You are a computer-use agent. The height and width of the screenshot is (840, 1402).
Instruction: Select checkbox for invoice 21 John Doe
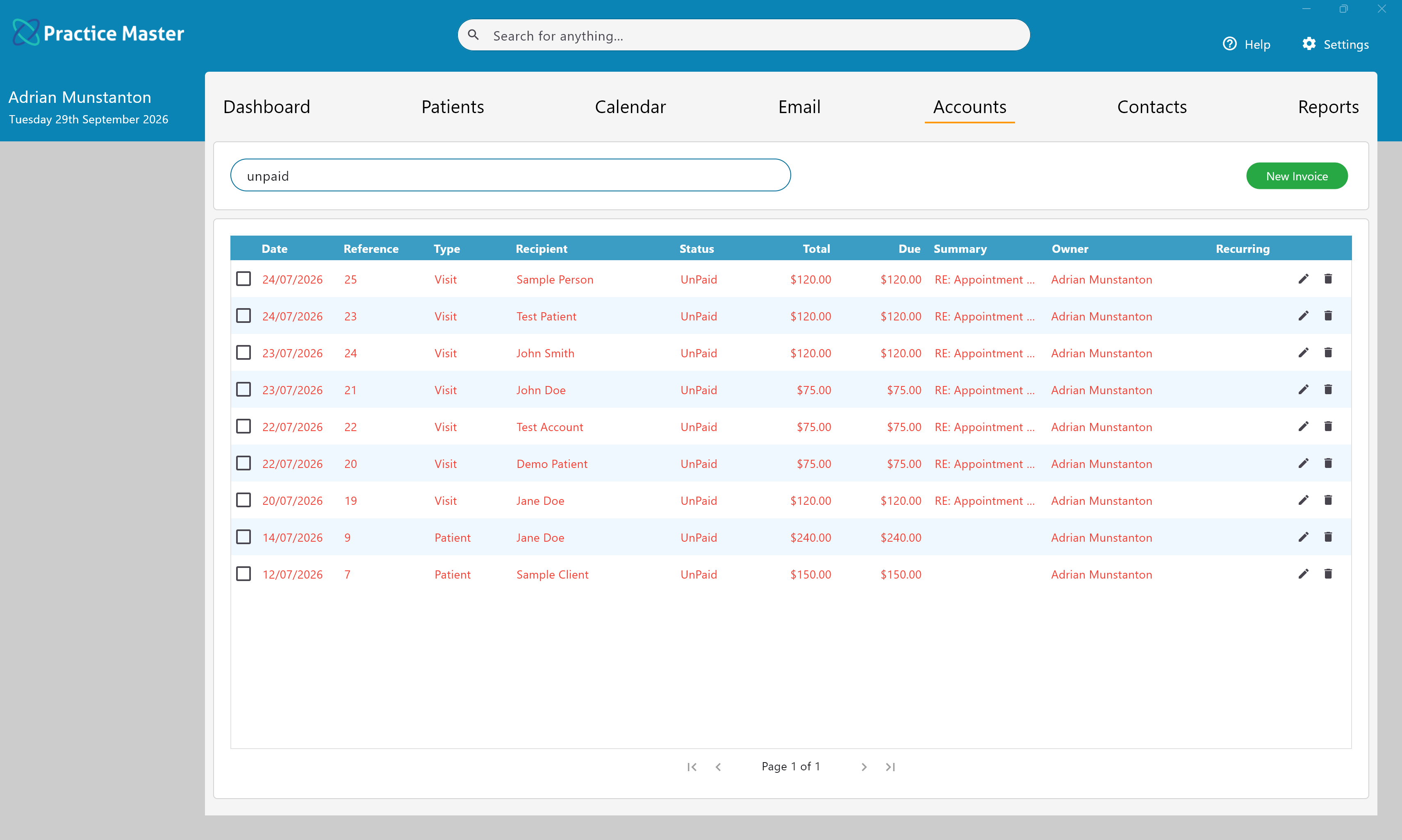click(244, 389)
